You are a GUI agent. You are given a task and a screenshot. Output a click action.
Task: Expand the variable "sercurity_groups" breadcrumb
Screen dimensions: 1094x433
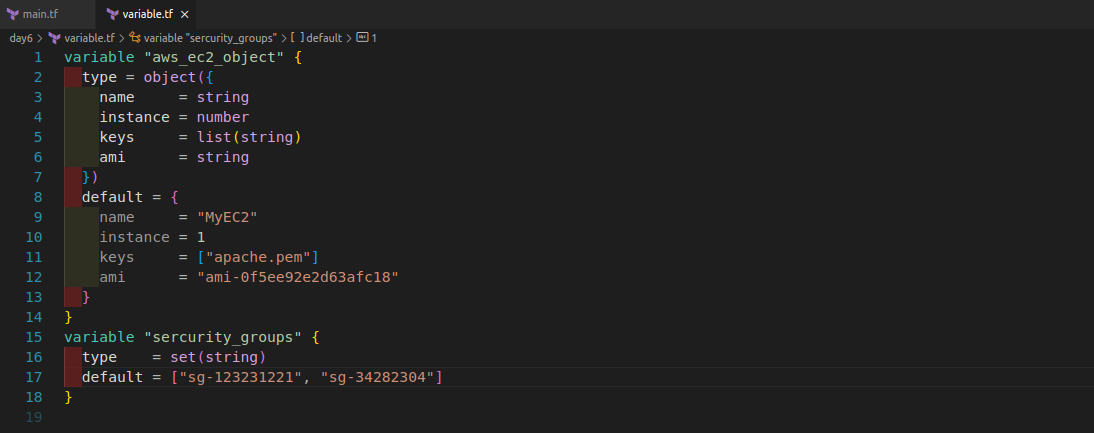211,38
